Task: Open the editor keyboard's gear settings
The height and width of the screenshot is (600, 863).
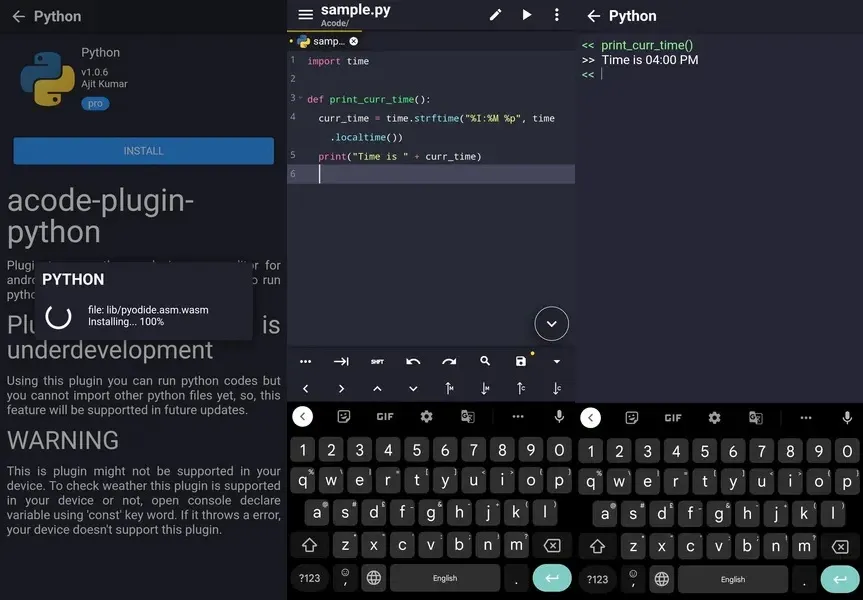Action: (x=427, y=417)
